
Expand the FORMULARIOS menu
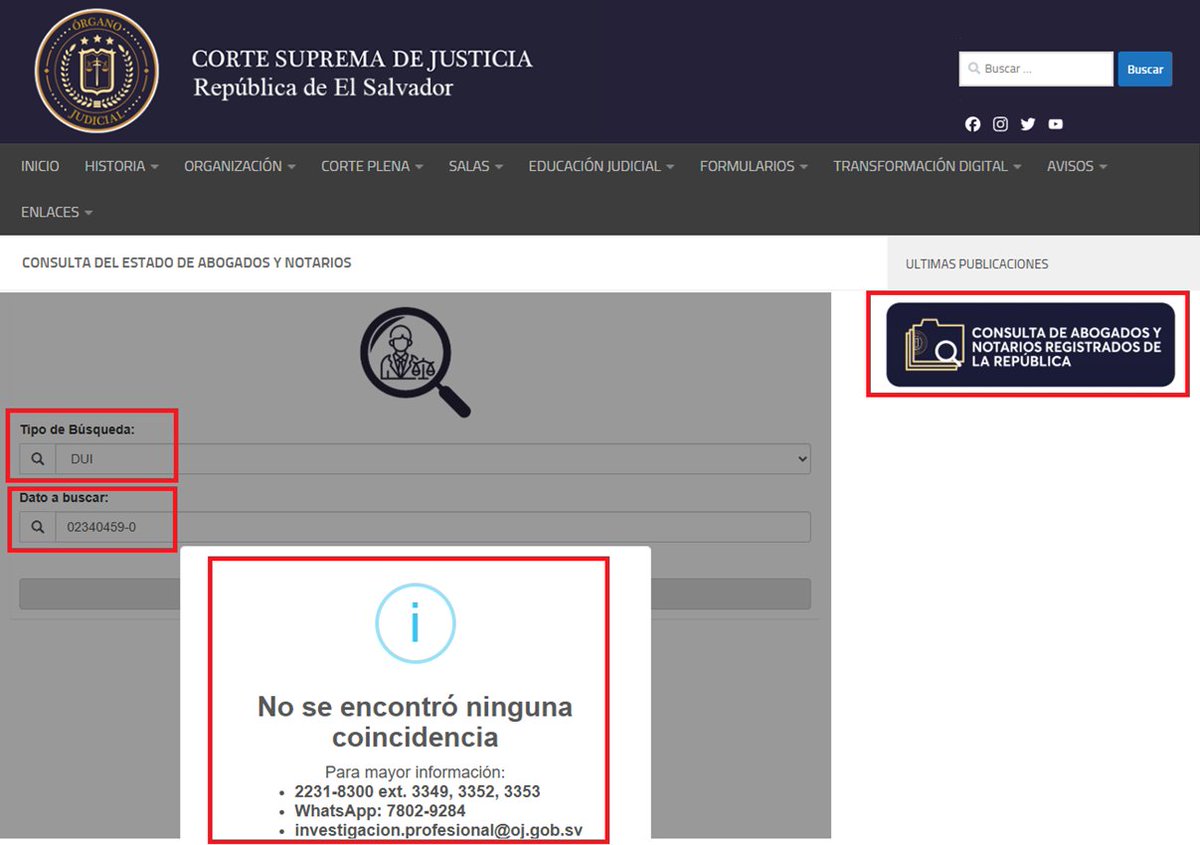click(x=753, y=166)
